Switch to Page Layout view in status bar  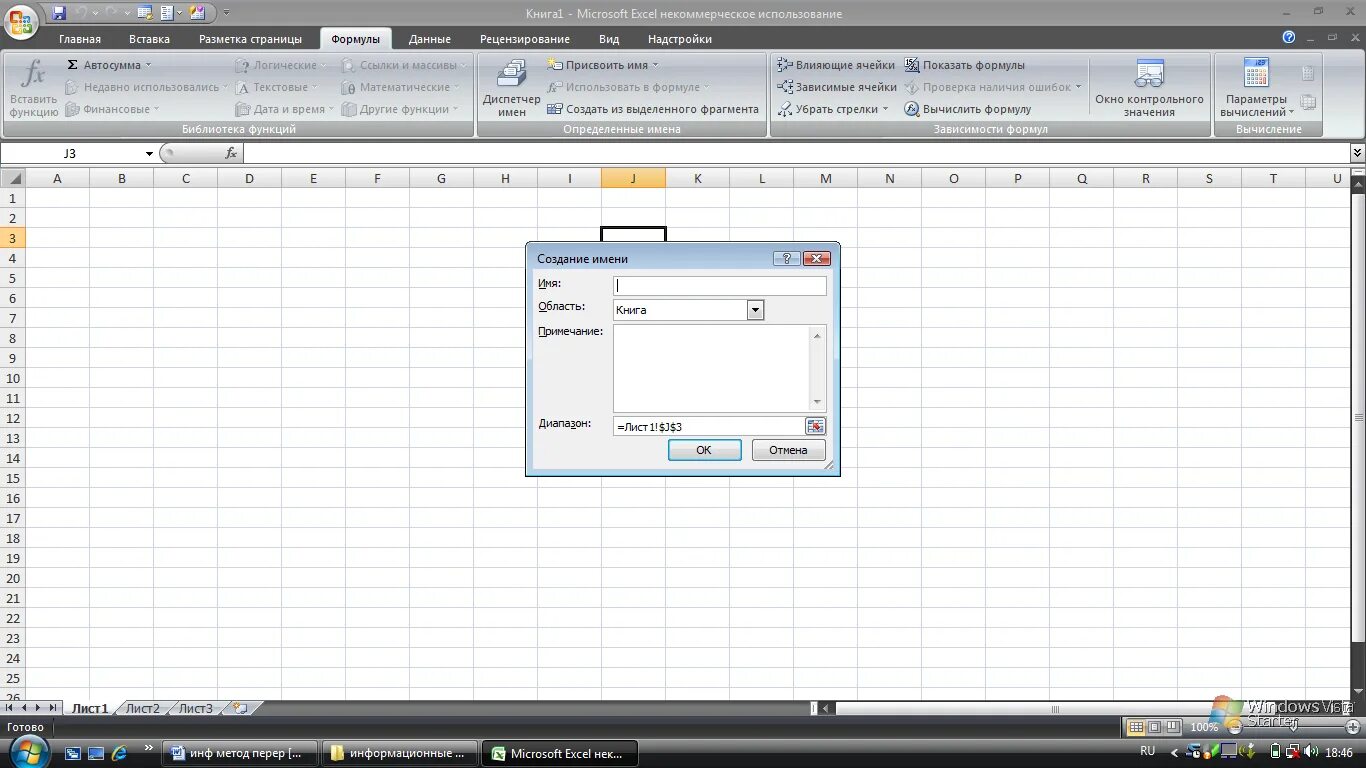pyautogui.click(x=1155, y=727)
